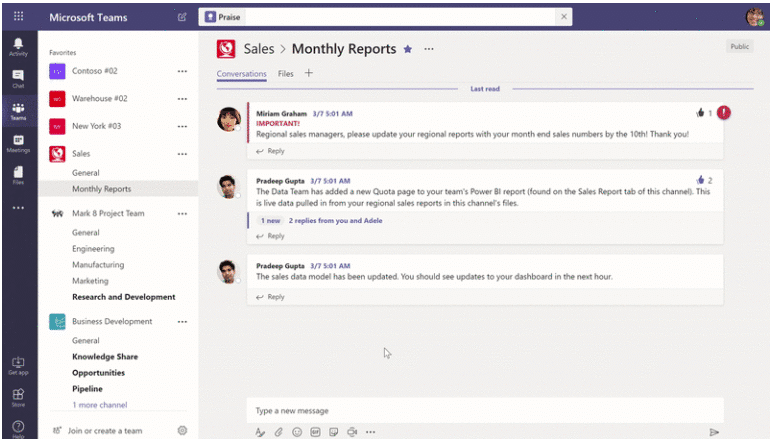Open the Pipeline channel
This screenshot has height=439, width=773.
coord(87,389)
